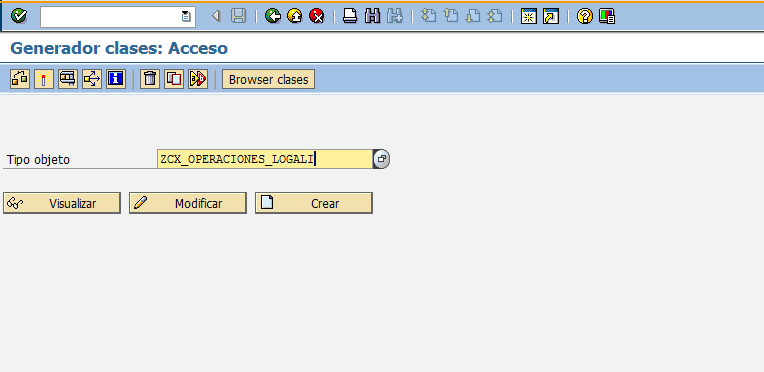Click the Delete trash can icon

(x=150, y=79)
